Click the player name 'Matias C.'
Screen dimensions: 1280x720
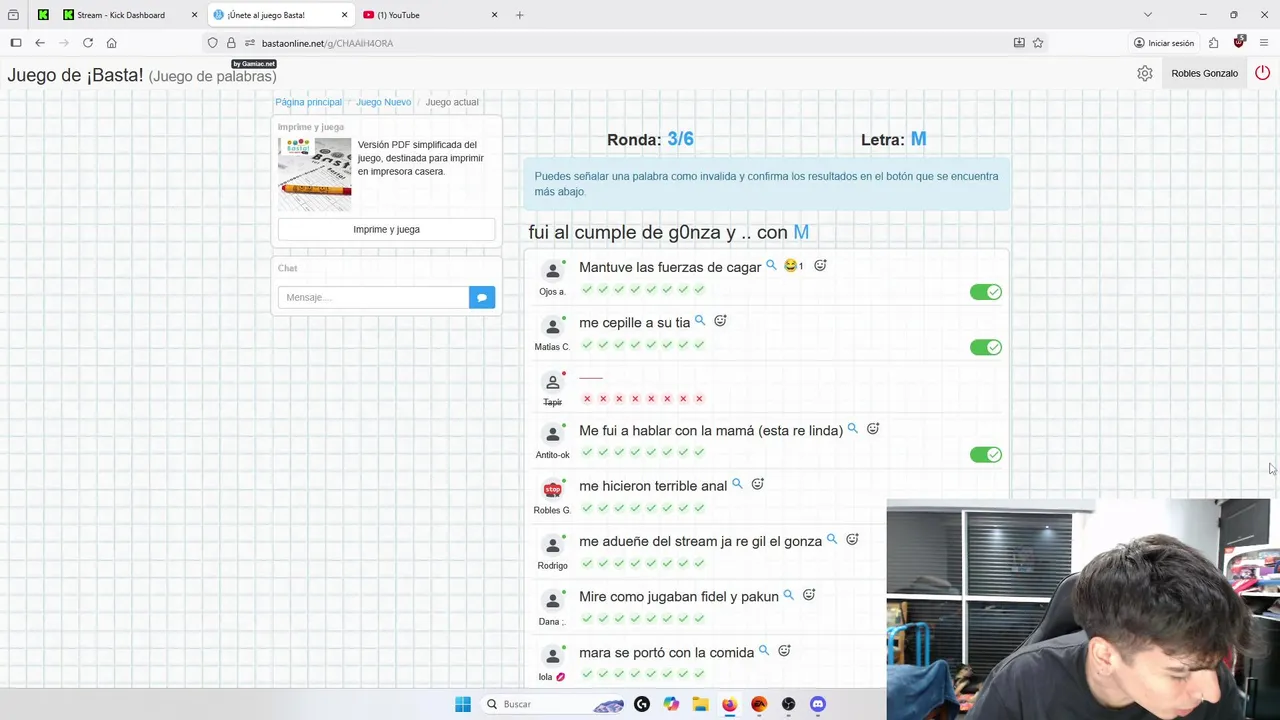[x=552, y=347]
